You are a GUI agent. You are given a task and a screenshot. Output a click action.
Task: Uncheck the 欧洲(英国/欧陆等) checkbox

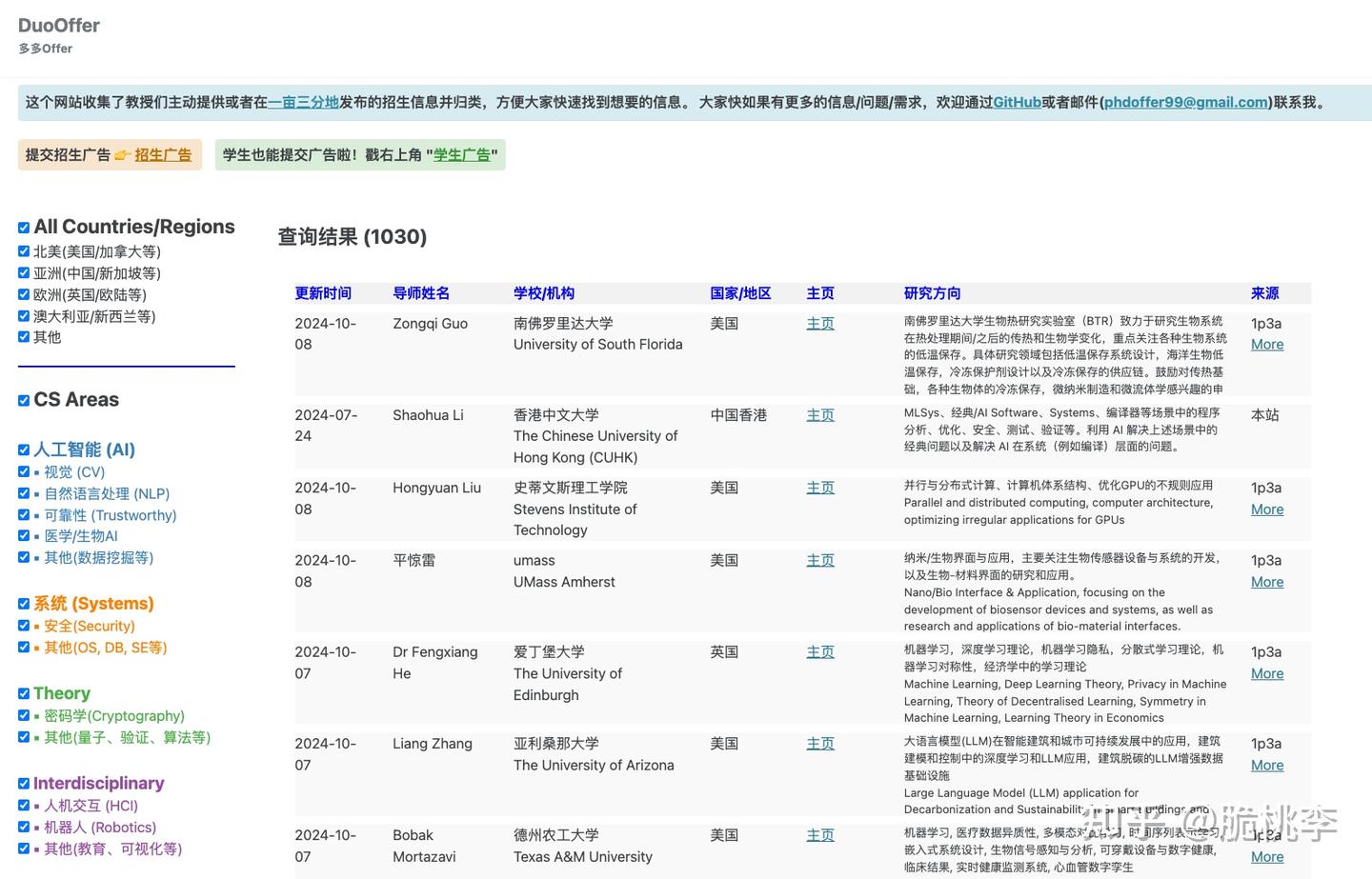pos(24,294)
